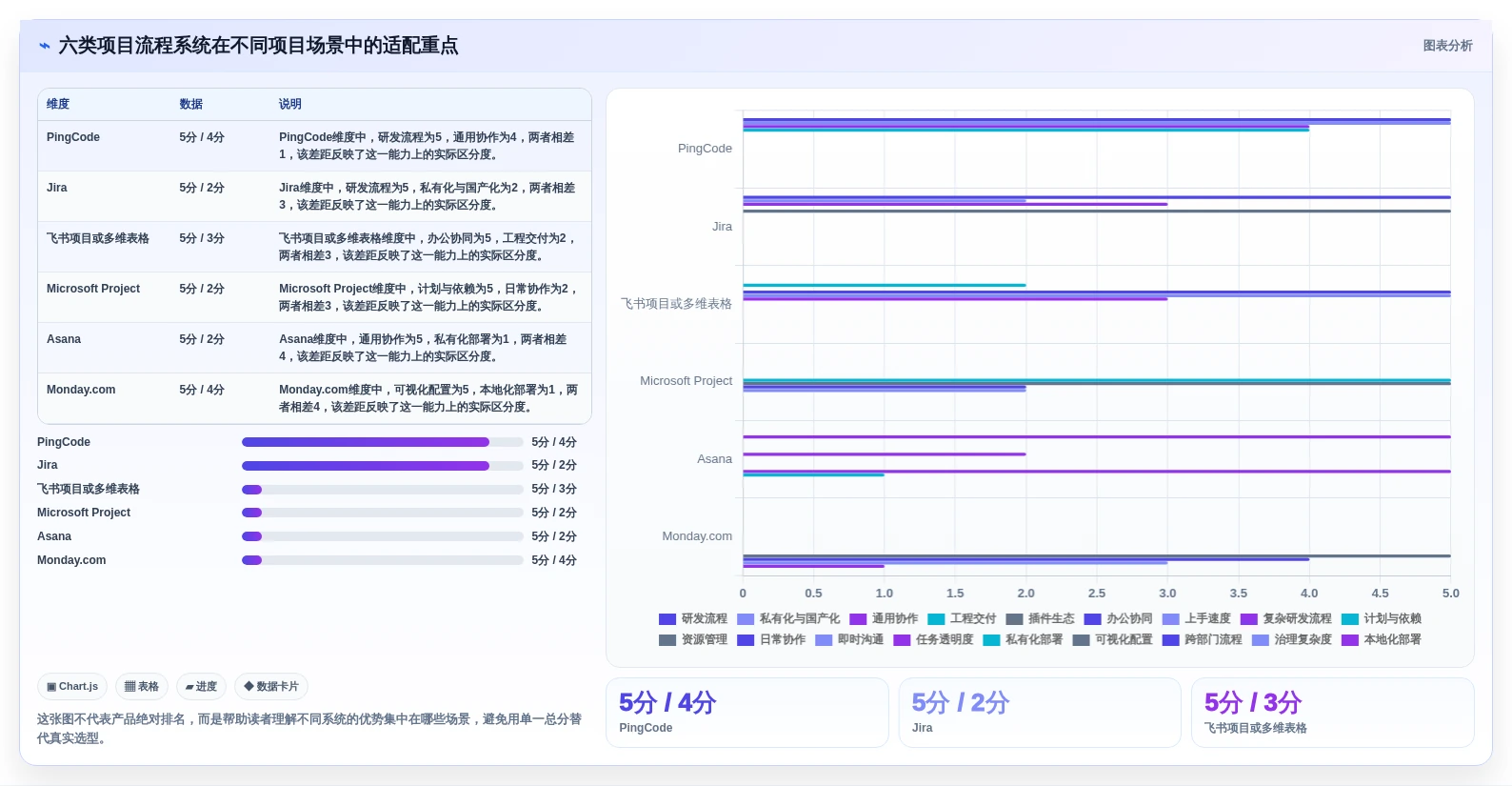Click the Jira progress bar

(x=383, y=466)
